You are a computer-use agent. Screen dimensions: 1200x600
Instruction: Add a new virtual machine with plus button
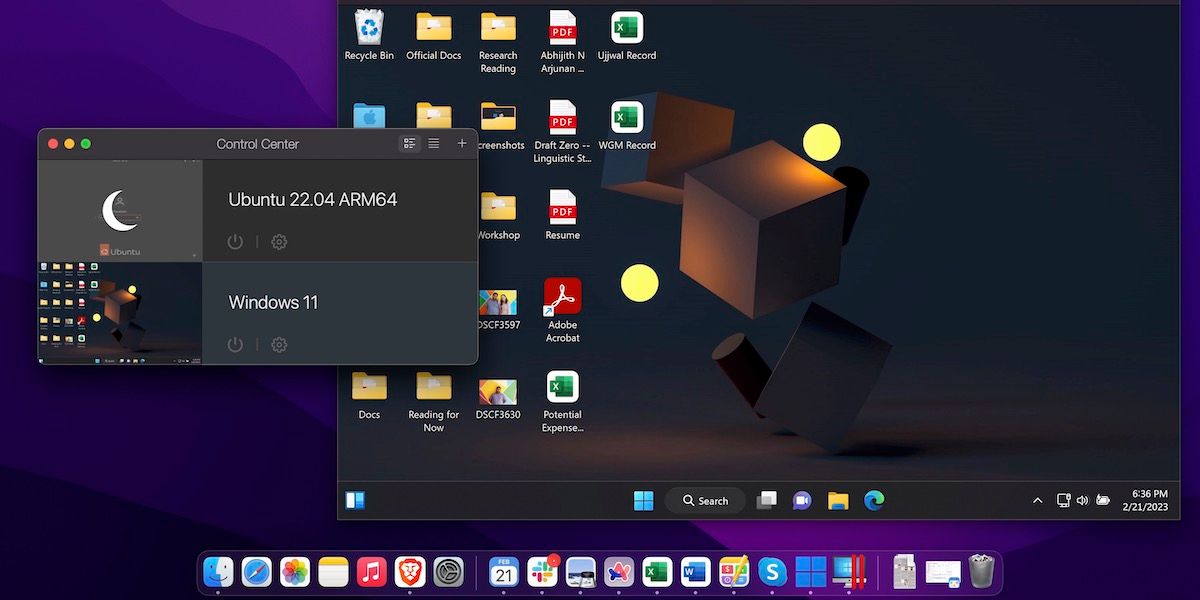(x=462, y=144)
